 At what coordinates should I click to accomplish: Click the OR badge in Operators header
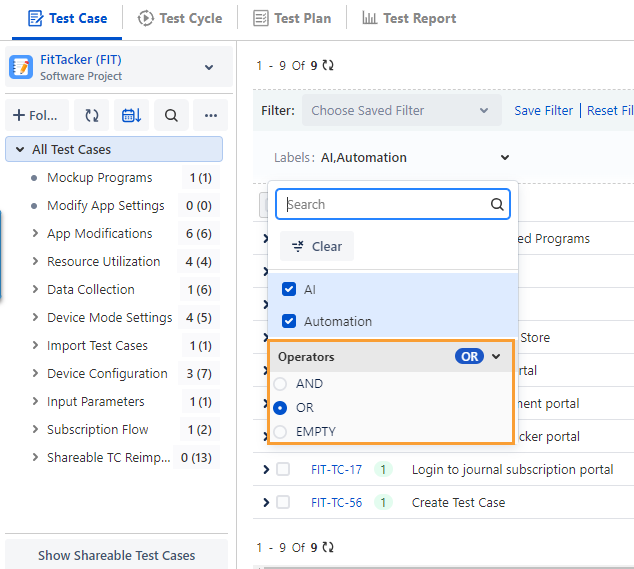[x=469, y=357]
